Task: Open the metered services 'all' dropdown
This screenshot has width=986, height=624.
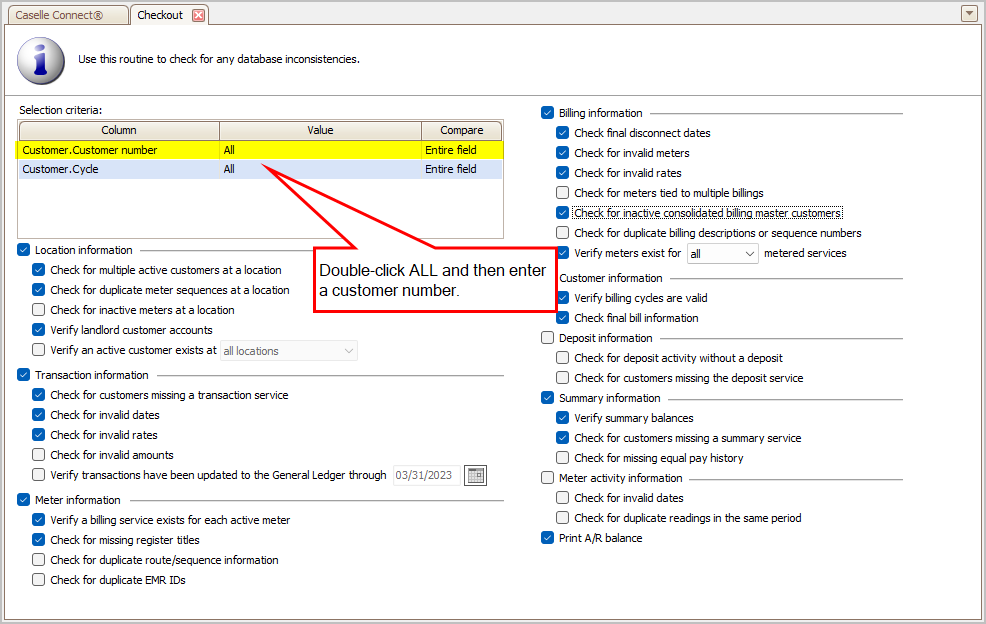Action: coord(723,254)
